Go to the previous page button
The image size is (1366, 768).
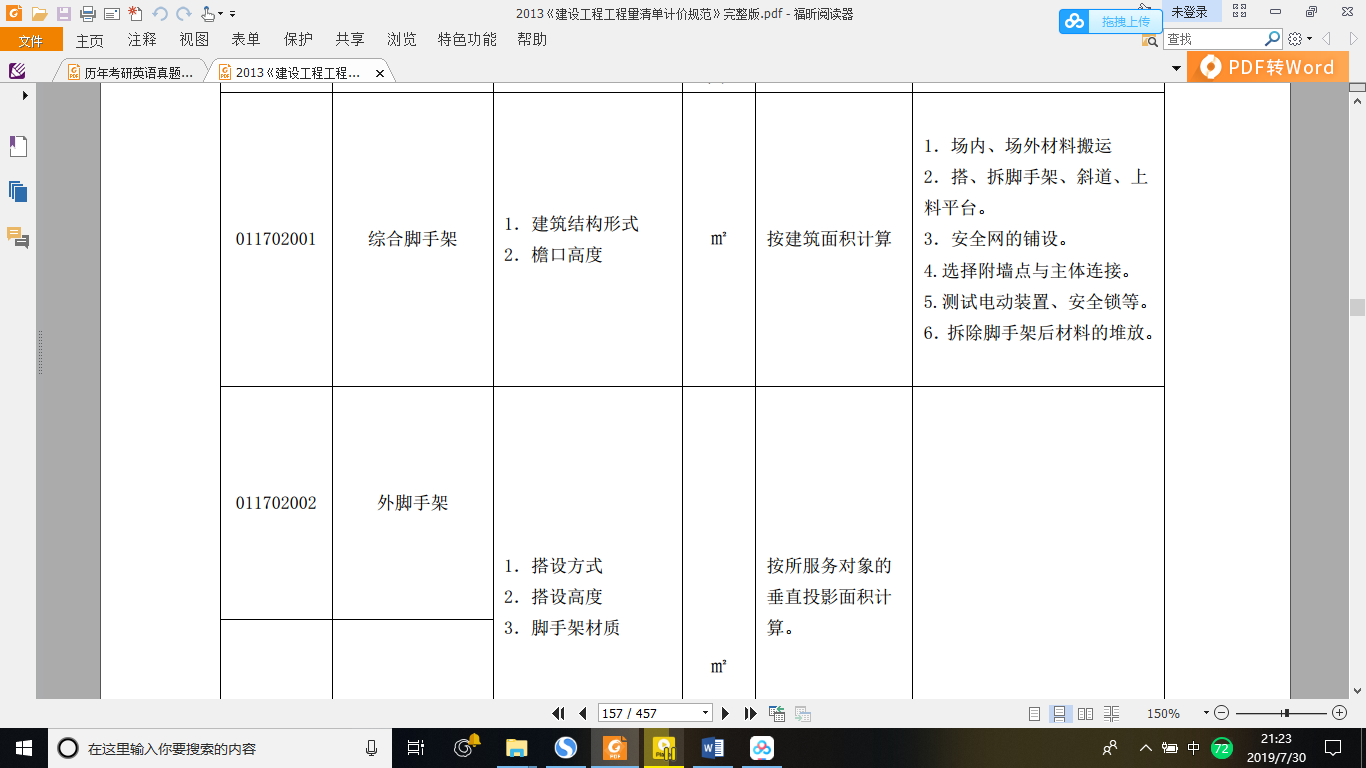coord(582,713)
